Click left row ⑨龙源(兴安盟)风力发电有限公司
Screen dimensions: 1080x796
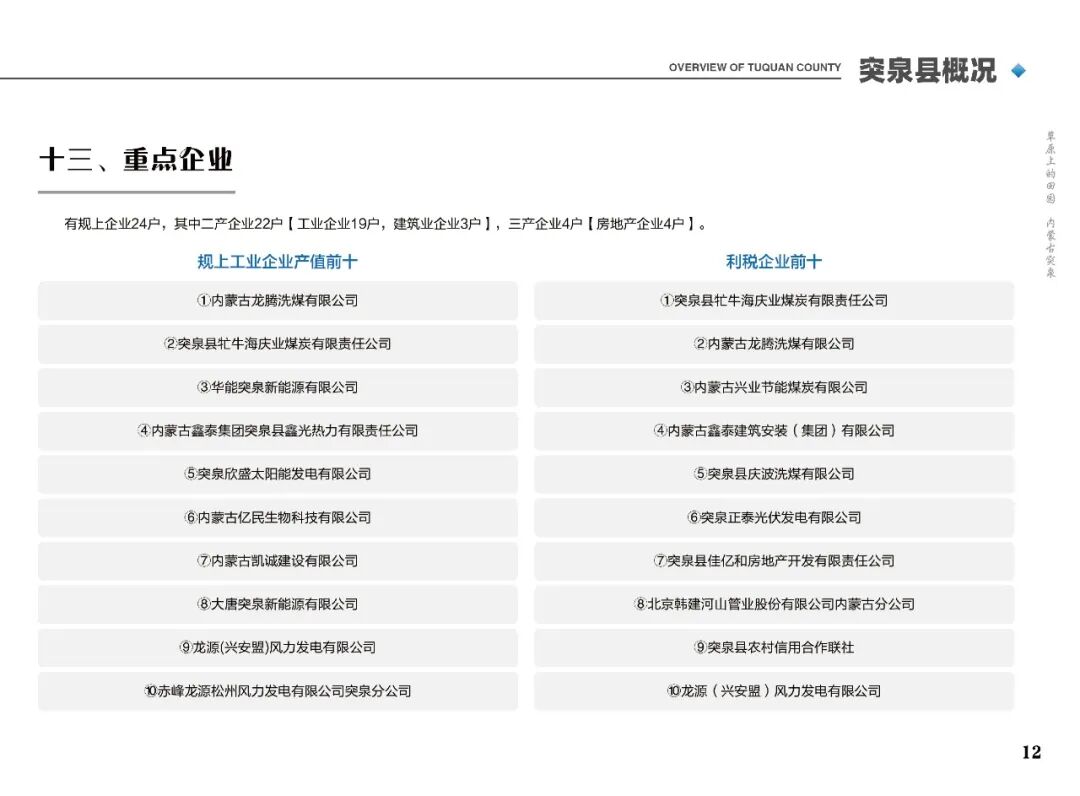coord(278,647)
